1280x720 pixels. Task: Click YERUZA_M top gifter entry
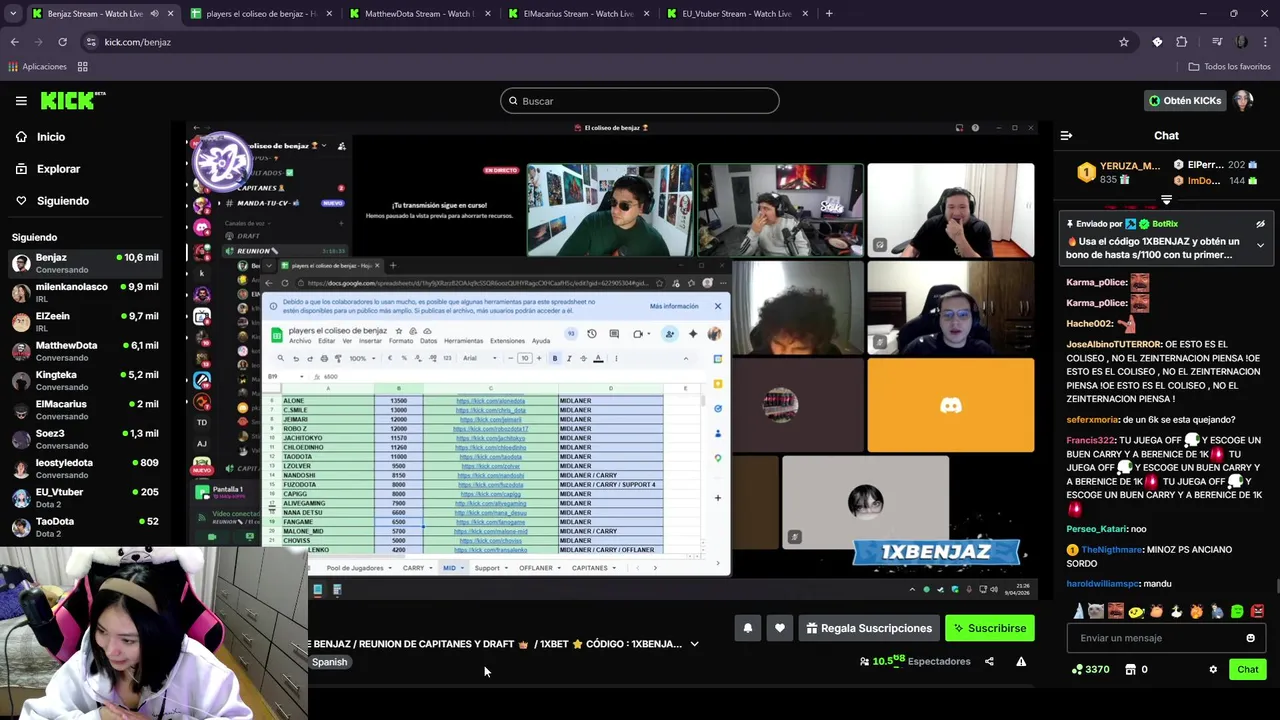(x=1120, y=172)
